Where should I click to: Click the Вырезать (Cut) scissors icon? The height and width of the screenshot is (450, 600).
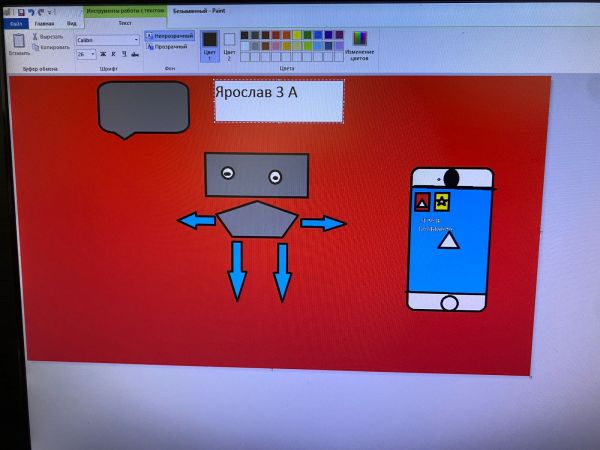tap(36, 36)
